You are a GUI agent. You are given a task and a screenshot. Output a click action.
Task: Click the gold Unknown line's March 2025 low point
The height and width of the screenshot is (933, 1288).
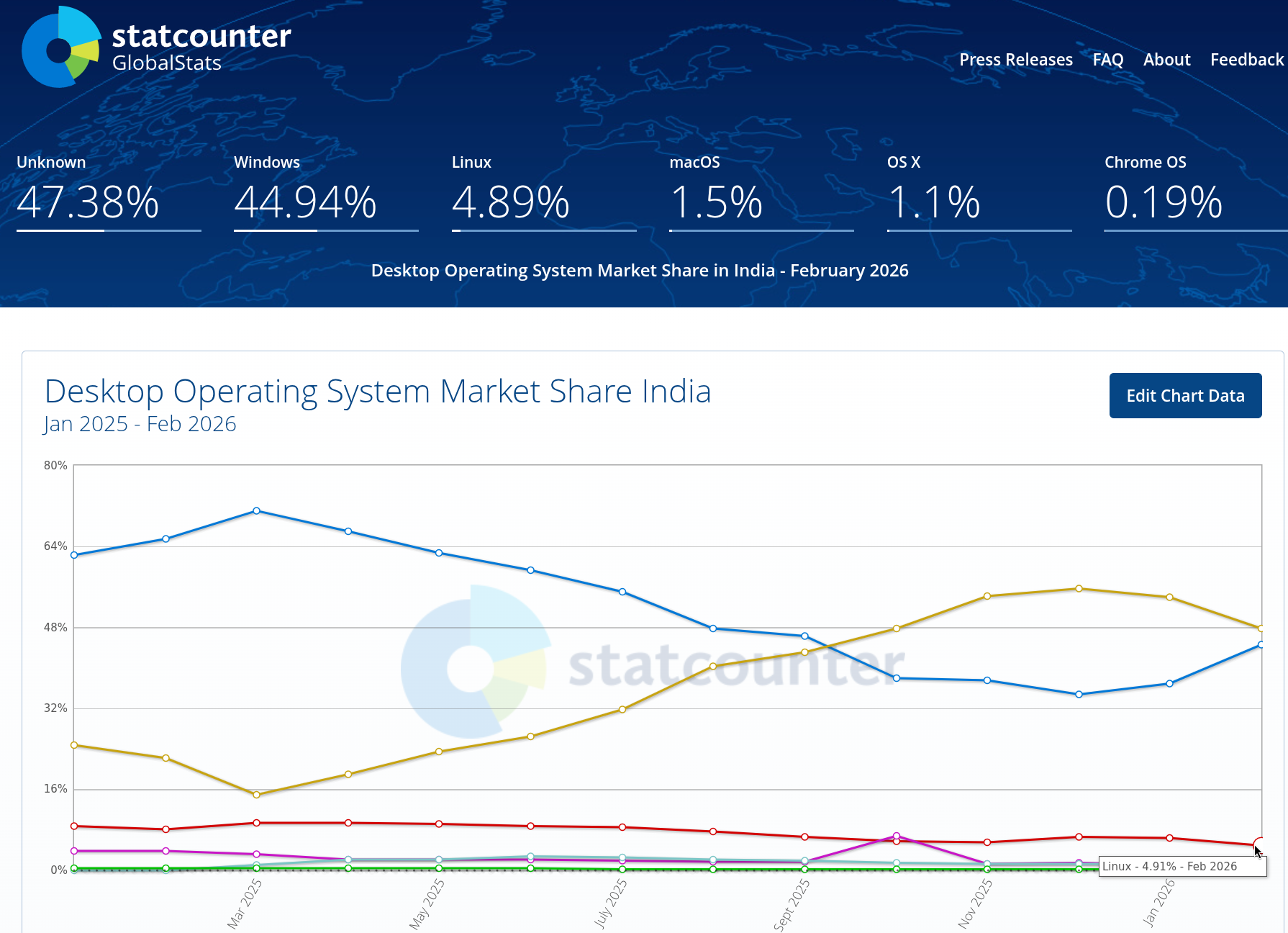(x=257, y=795)
